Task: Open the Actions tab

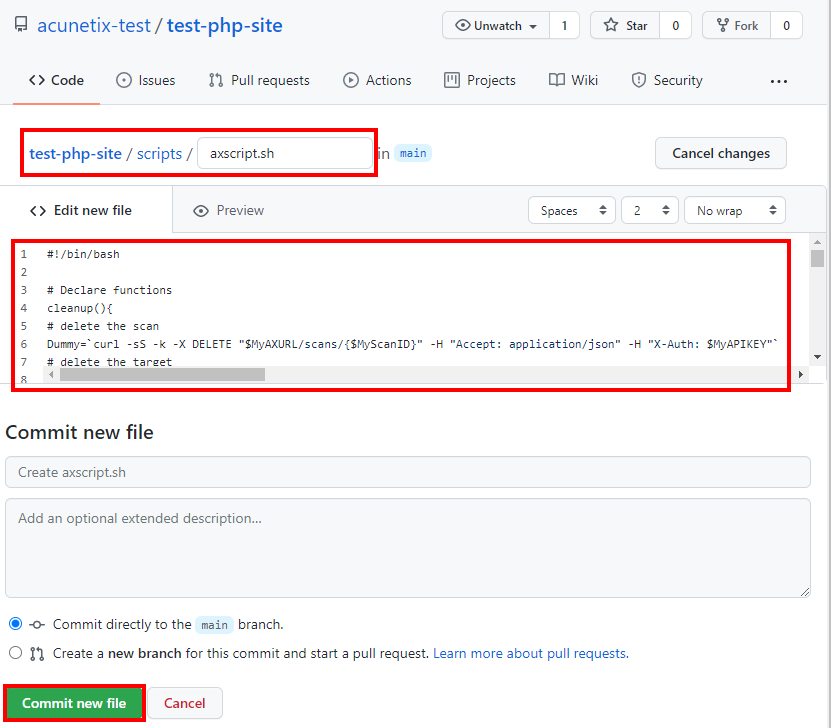Action: 377,81
